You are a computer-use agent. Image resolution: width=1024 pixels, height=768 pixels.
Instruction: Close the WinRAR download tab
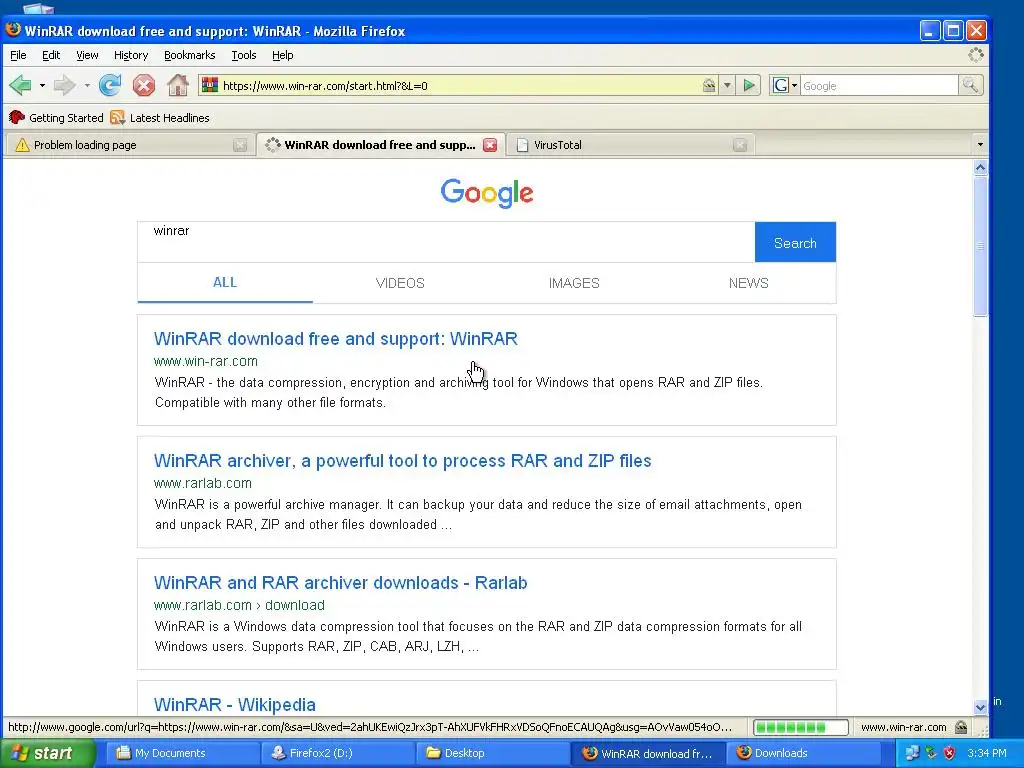click(490, 145)
